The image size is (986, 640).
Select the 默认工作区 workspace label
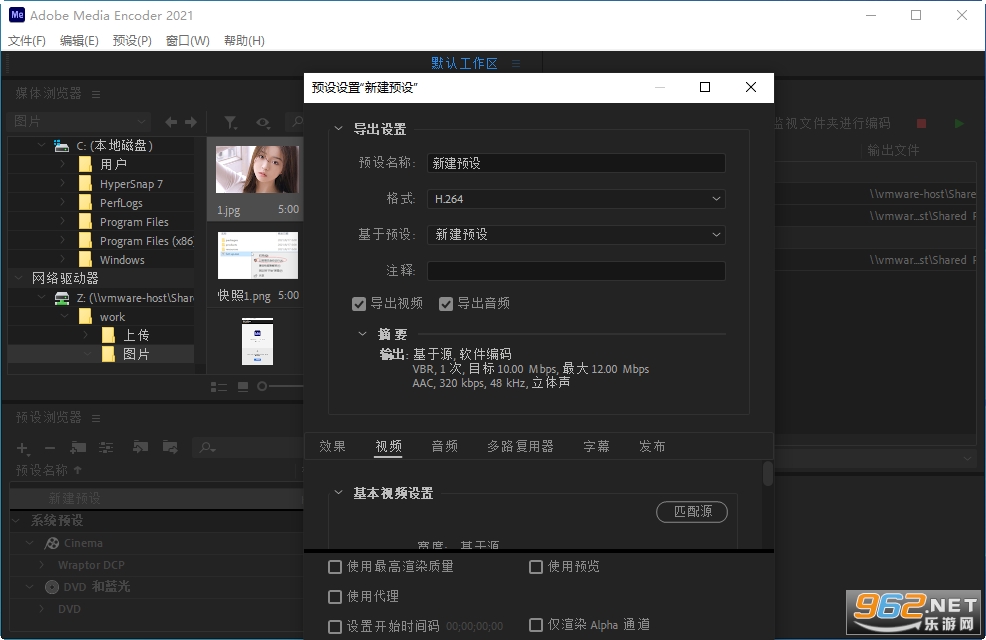point(464,63)
